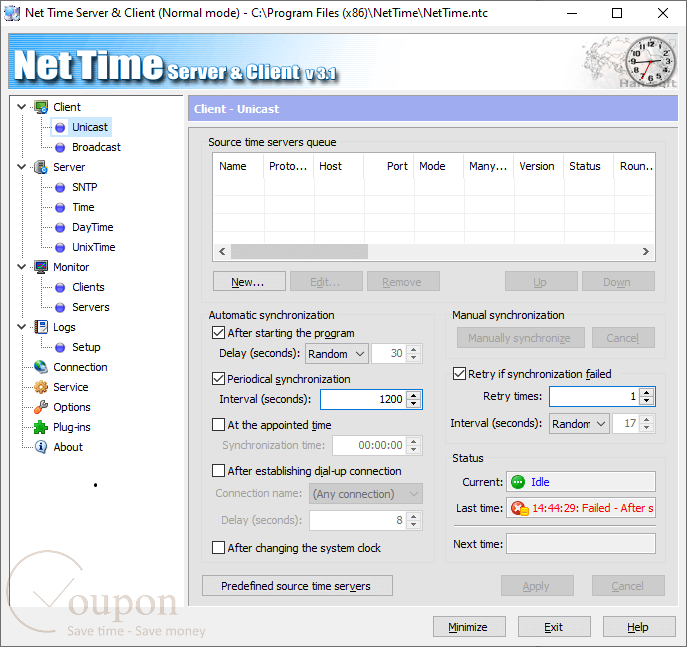Click Predefined source time servers button
Viewport: 687px width, 647px height.
(297, 586)
